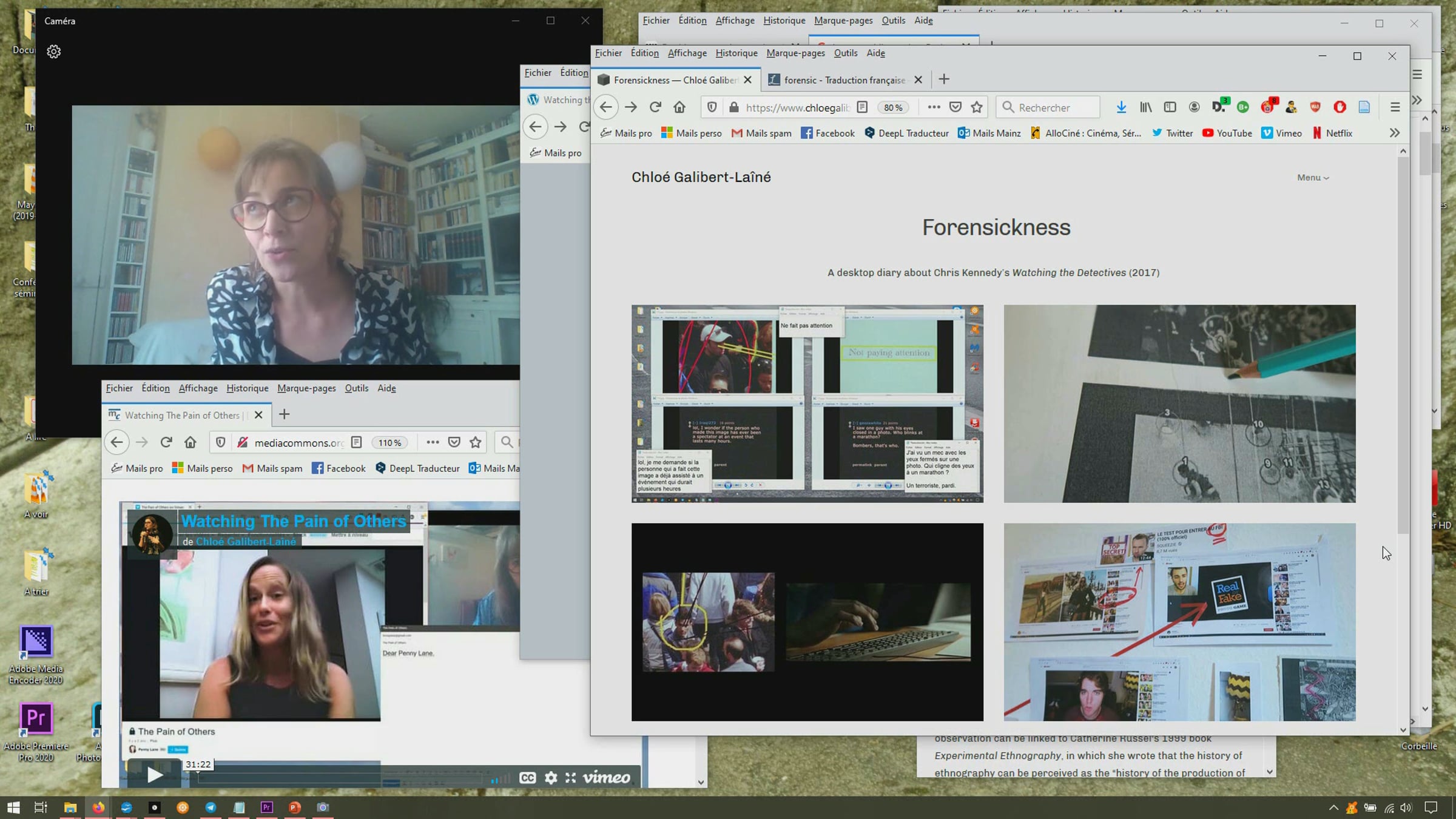Go home in mediacommons Firefox window
The width and height of the screenshot is (1456, 819).
coord(190,442)
